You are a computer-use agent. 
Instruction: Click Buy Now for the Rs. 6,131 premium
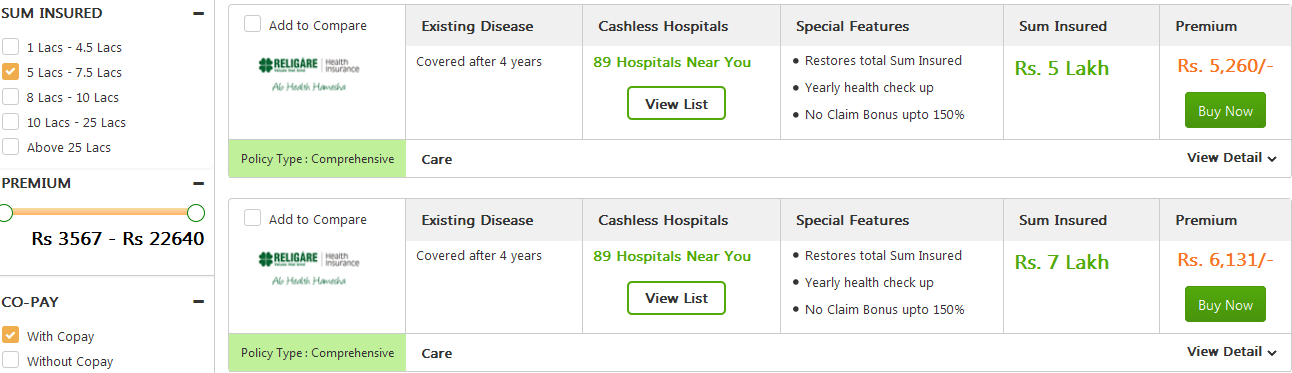coord(1225,305)
